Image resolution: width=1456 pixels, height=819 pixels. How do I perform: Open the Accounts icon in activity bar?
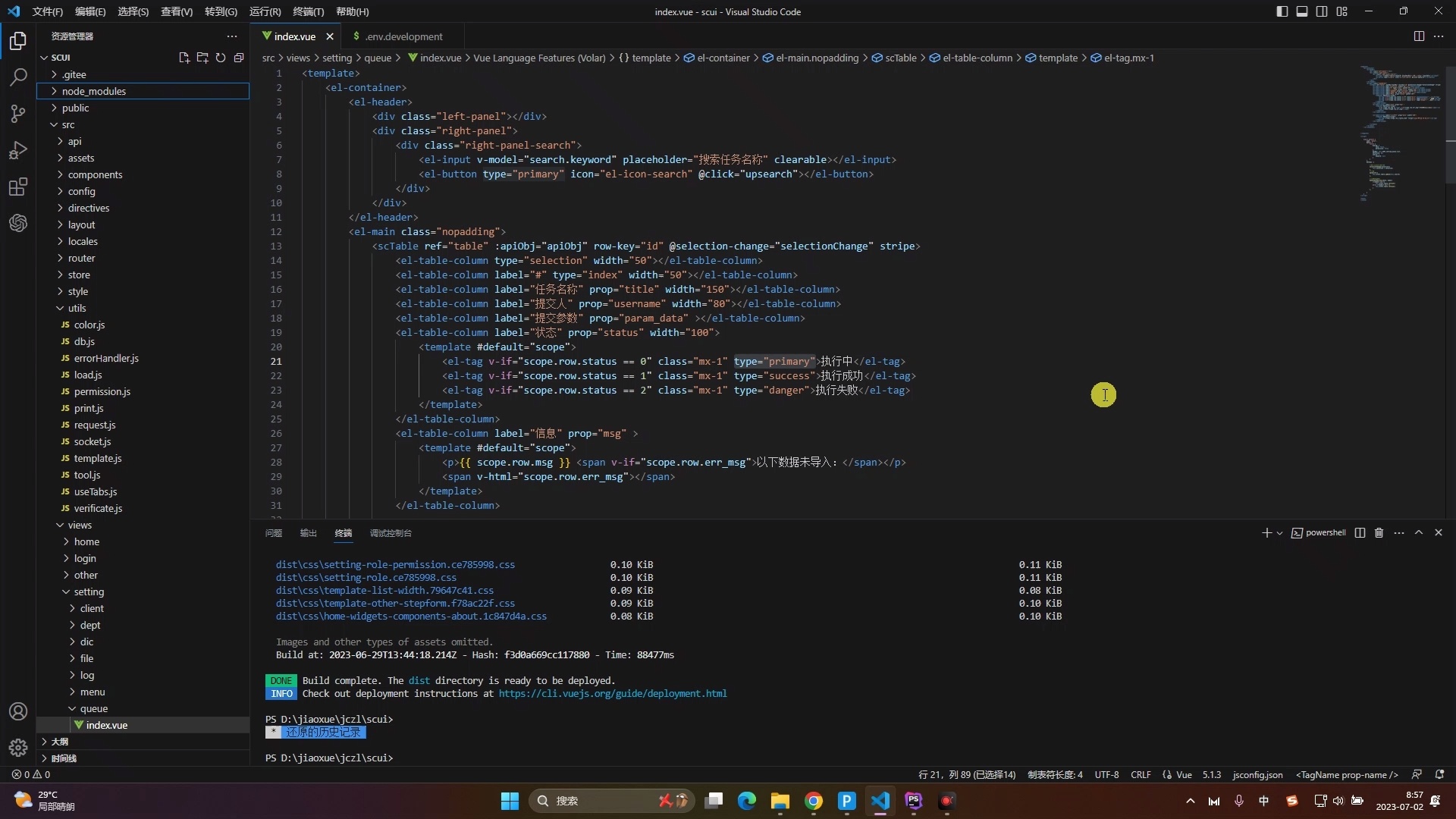coord(17,711)
